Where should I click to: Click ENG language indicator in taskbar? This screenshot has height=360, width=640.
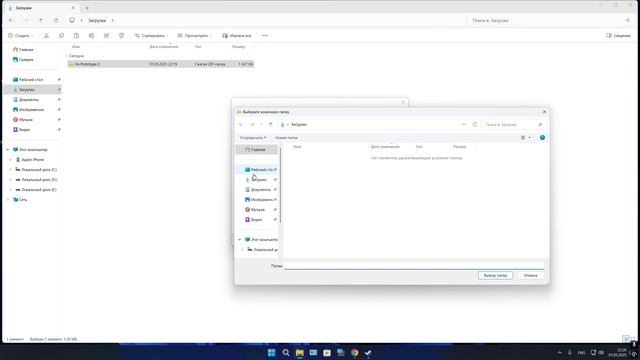[582, 353]
